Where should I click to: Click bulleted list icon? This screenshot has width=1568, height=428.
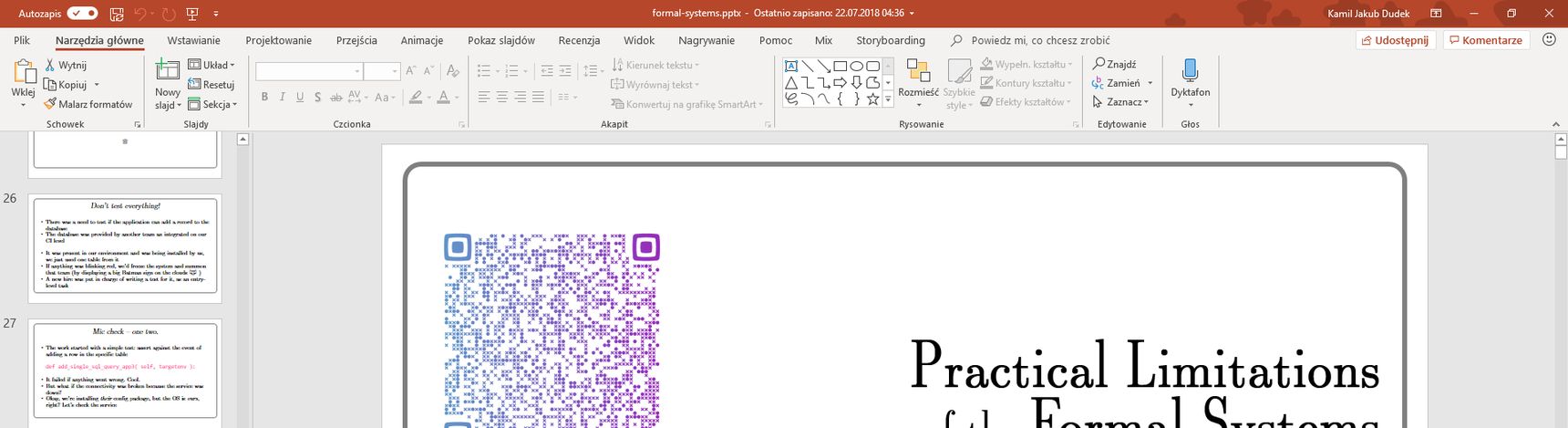[x=483, y=71]
